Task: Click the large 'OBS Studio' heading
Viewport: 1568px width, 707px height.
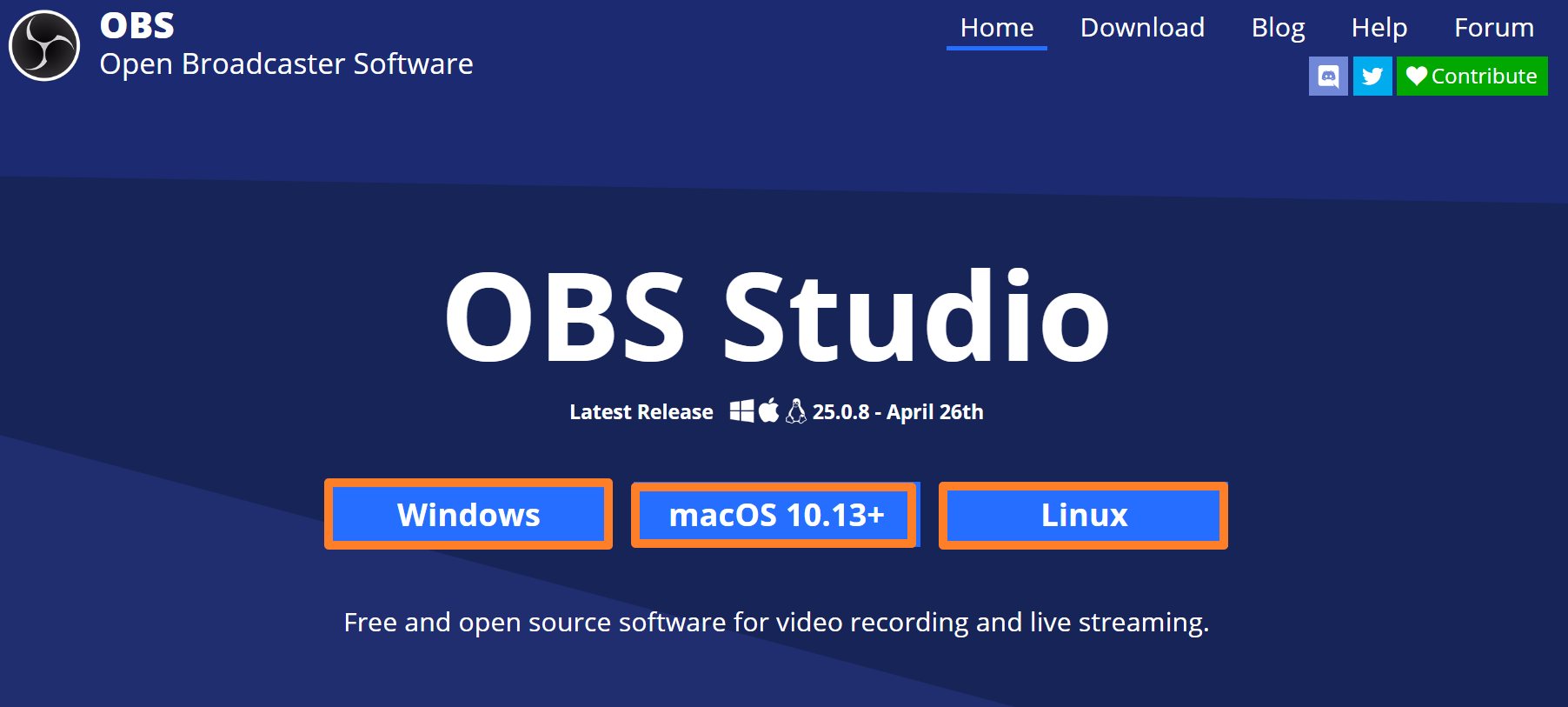Action: 777,317
